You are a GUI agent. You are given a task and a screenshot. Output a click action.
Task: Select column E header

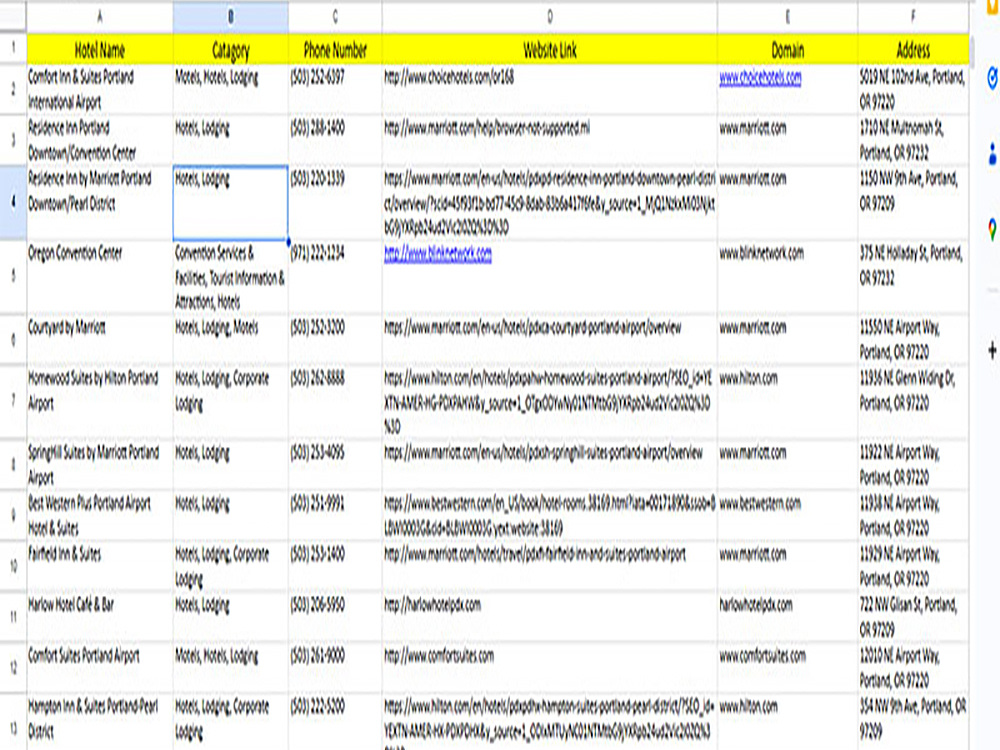(788, 17)
